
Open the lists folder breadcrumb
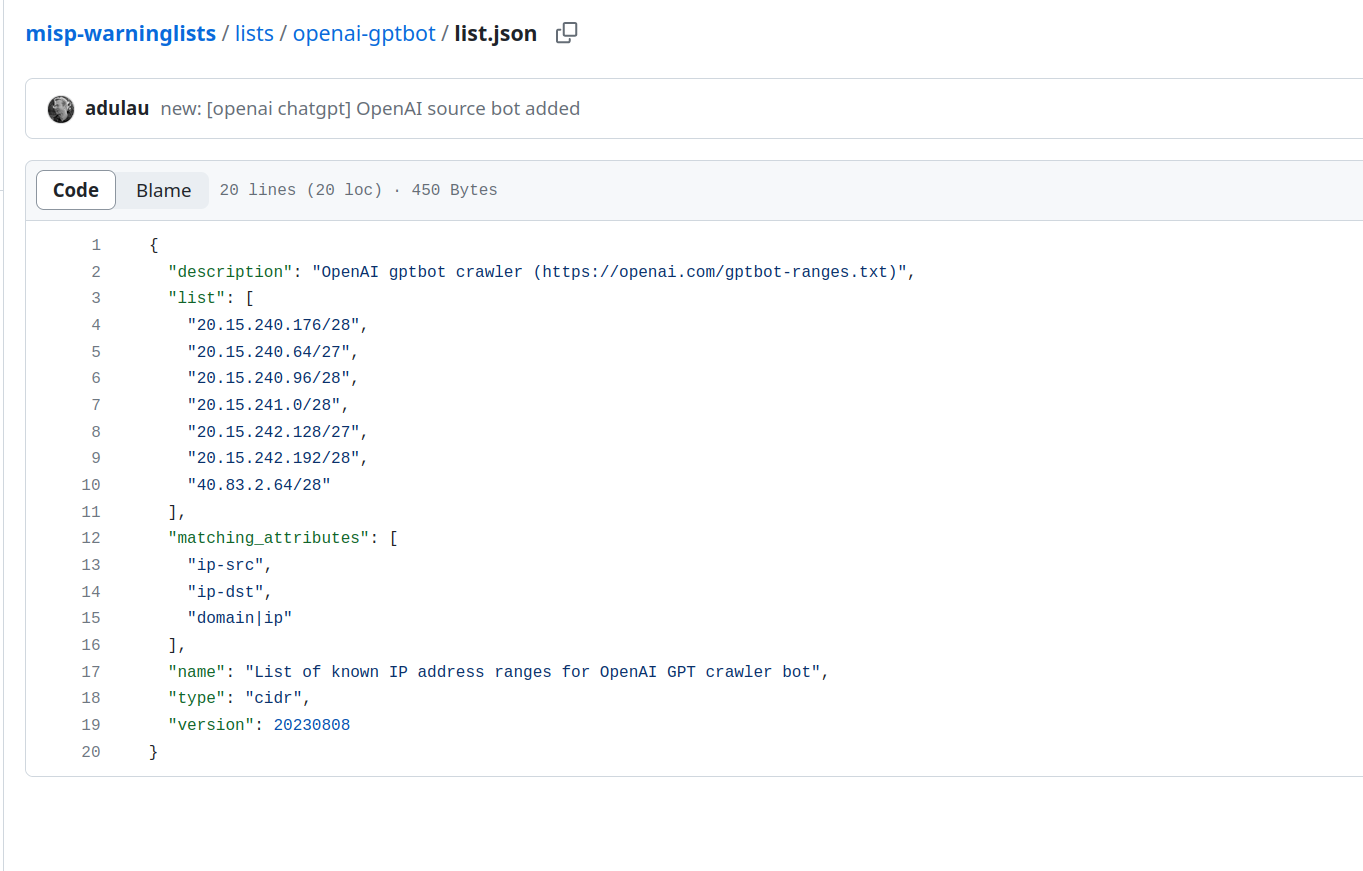tap(254, 33)
